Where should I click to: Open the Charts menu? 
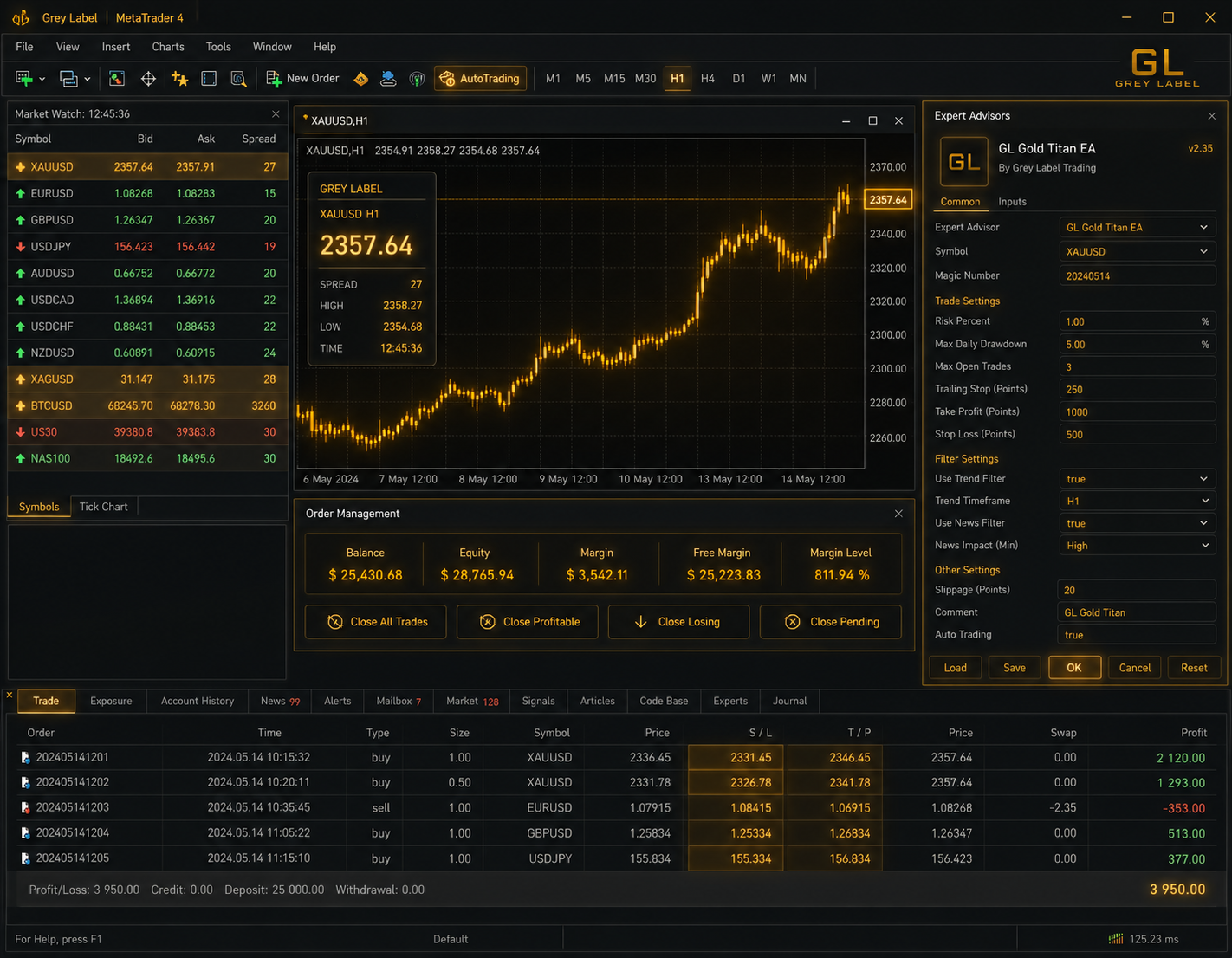point(168,47)
